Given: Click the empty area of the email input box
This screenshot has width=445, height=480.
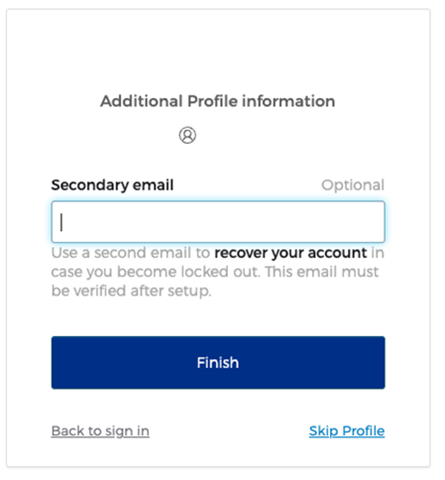Looking at the screenshot, I should 218,222.
